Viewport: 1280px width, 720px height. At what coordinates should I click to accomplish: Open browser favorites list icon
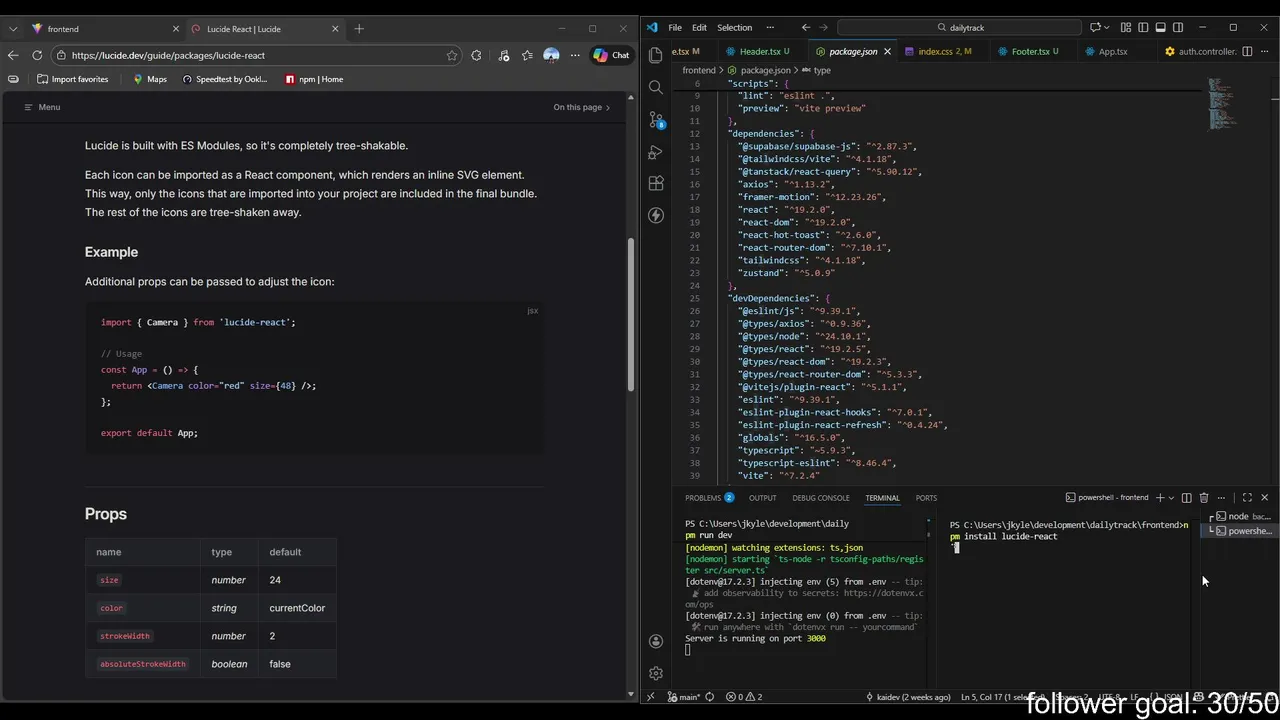point(527,55)
